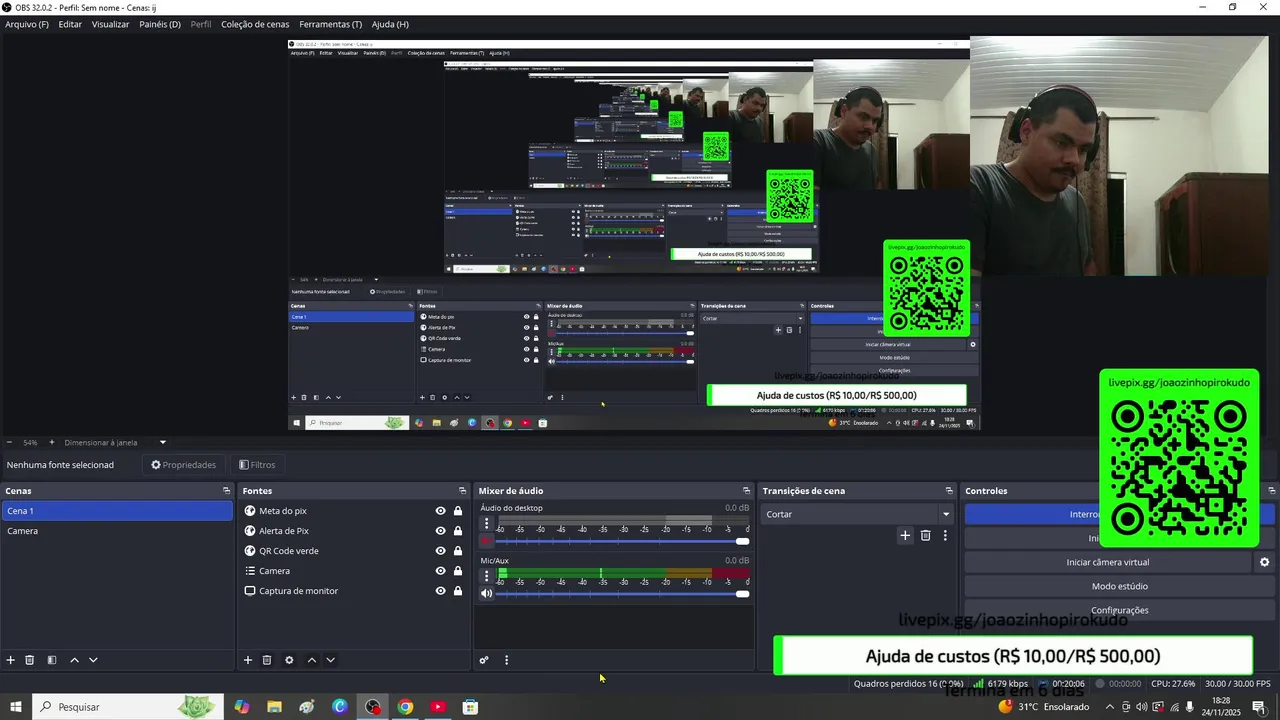Open transition options three-dot menu
This screenshot has width=1280, height=720.
(x=945, y=536)
